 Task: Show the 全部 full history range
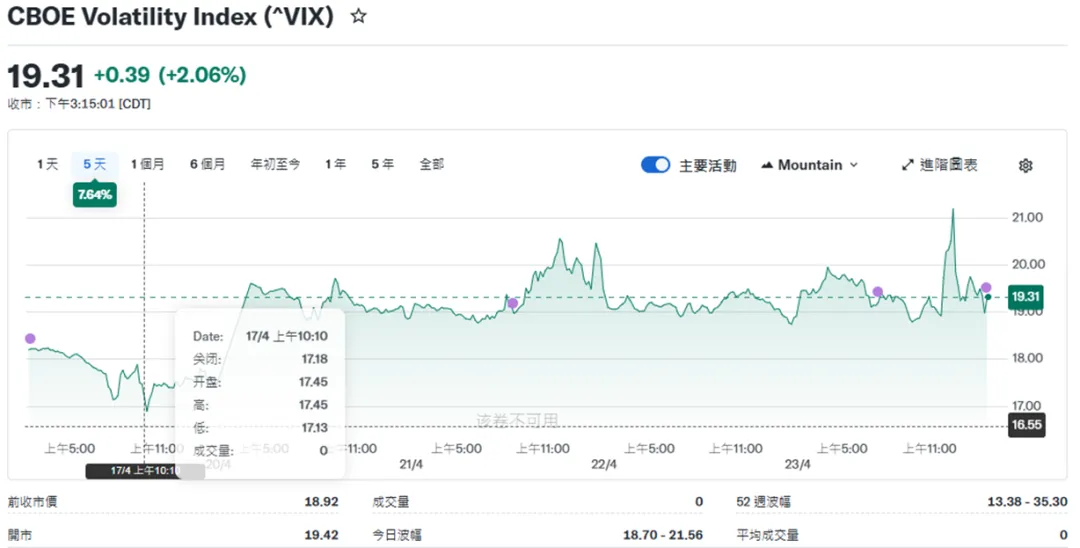[x=432, y=165]
